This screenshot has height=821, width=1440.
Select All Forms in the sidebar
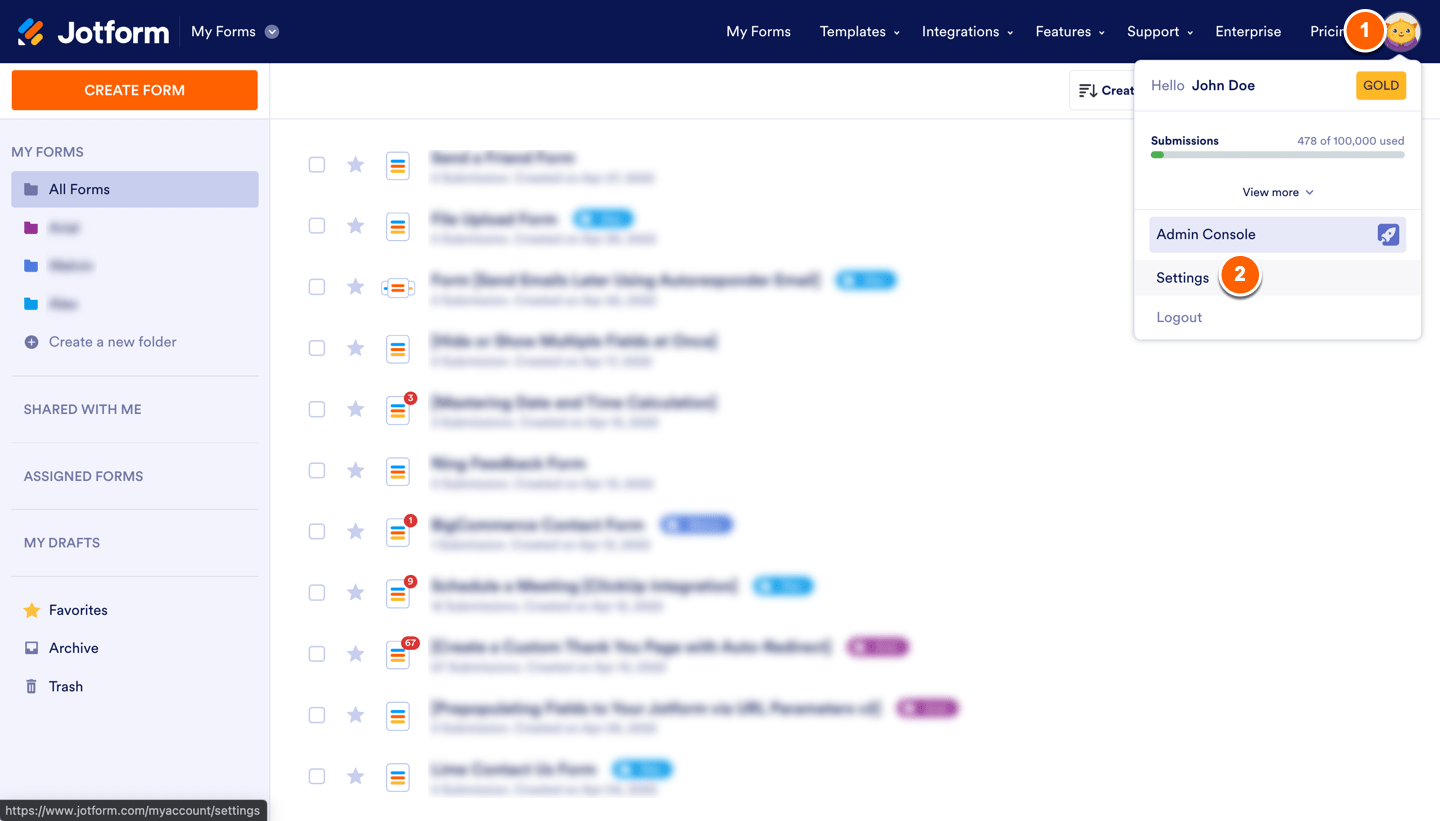tap(135, 189)
